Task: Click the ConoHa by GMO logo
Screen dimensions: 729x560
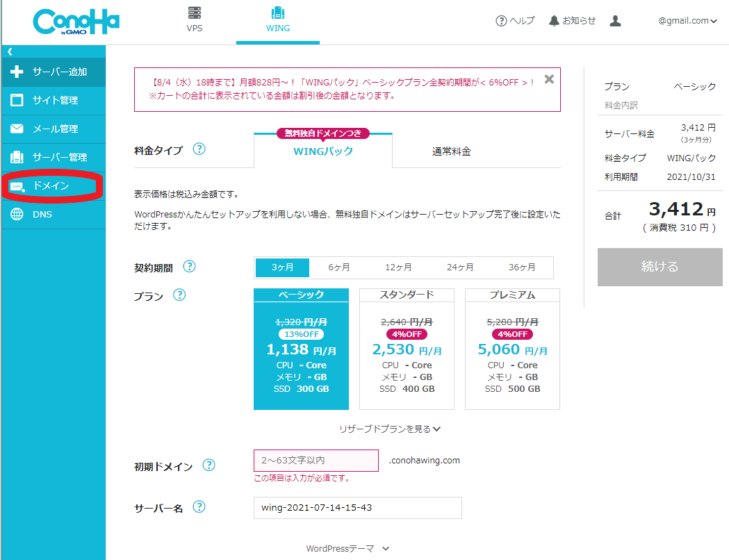Action: pyautogui.click(x=76, y=22)
